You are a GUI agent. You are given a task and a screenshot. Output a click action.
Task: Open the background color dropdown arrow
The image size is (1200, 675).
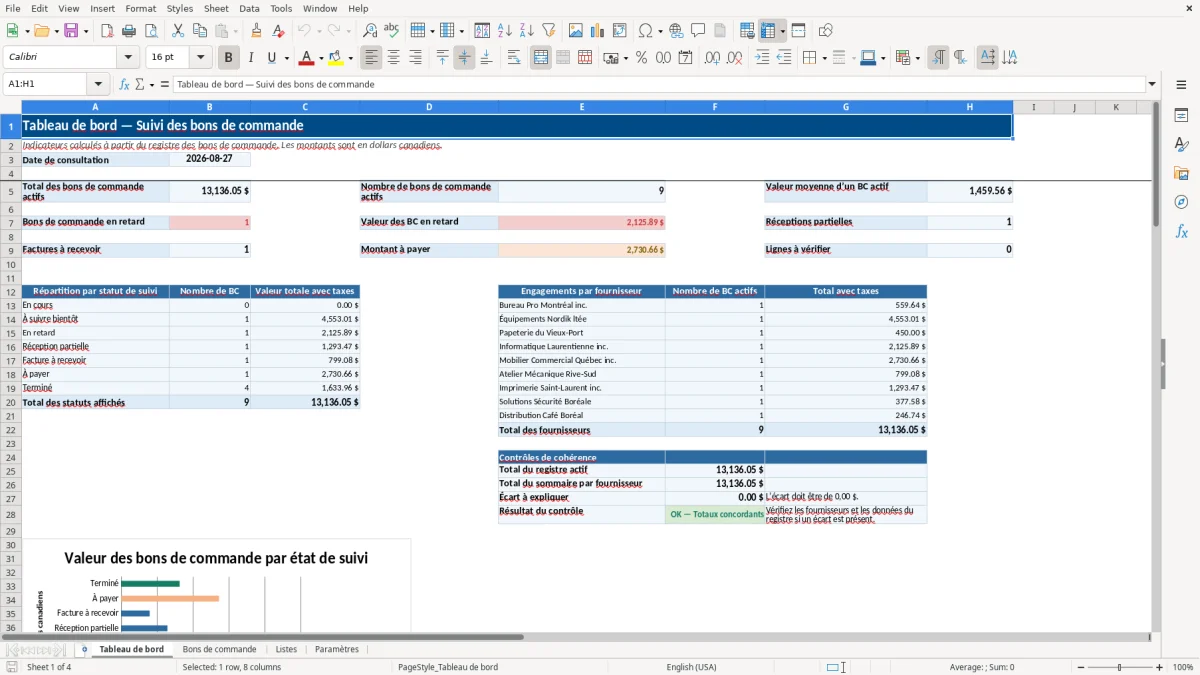tap(350, 58)
